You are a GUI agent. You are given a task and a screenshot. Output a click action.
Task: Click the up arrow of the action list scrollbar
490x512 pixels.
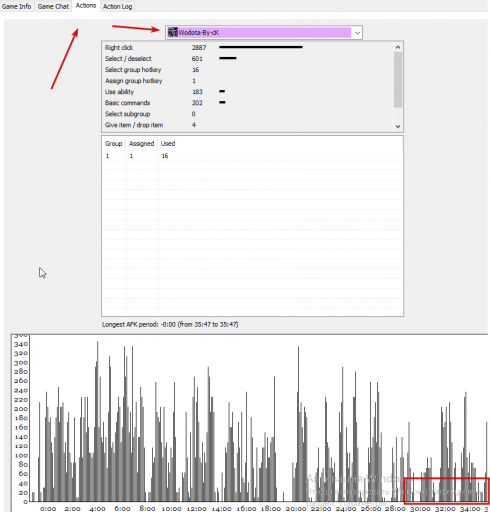click(x=398, y=47)
